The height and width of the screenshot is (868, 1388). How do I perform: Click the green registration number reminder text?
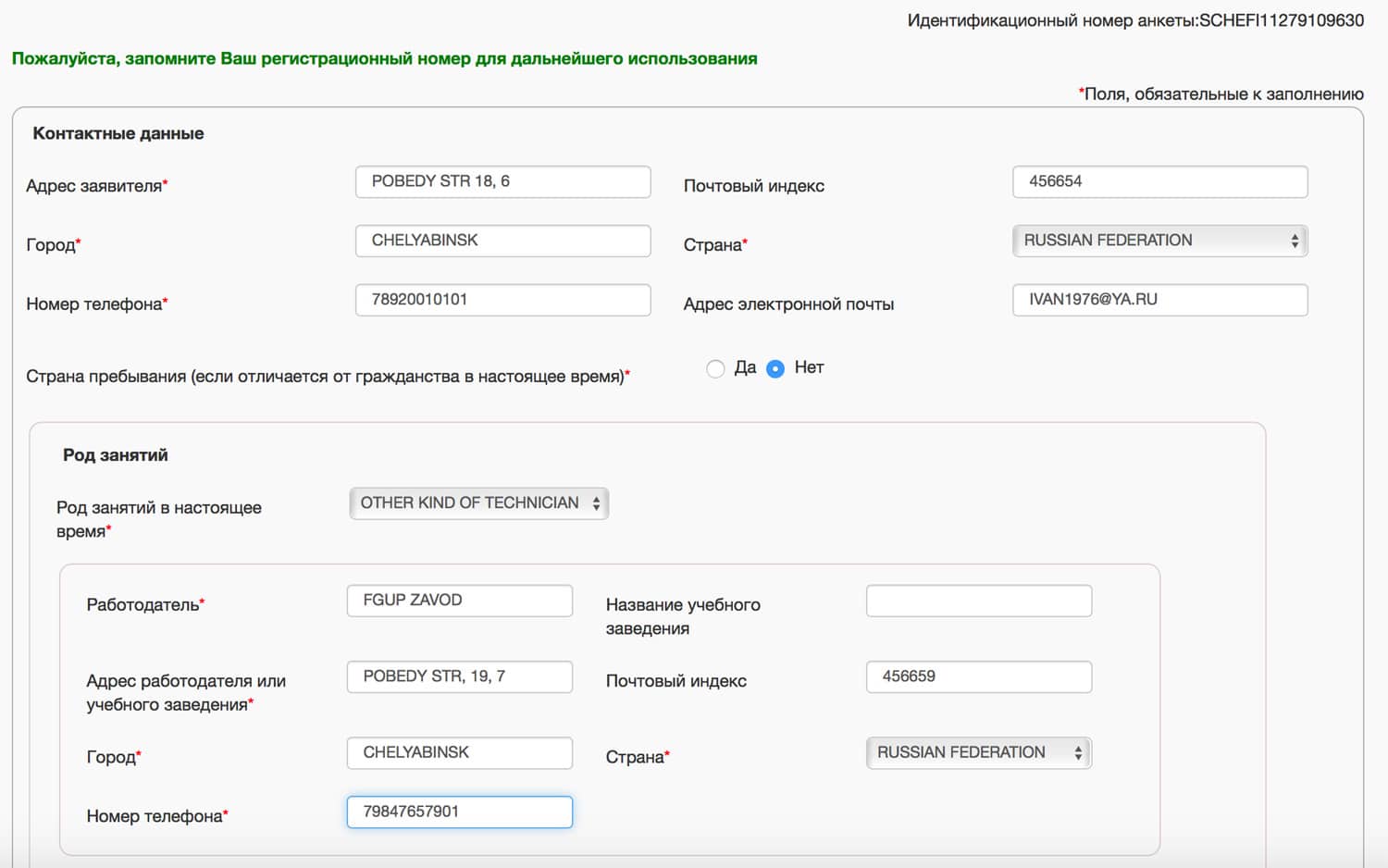[384, 59]
